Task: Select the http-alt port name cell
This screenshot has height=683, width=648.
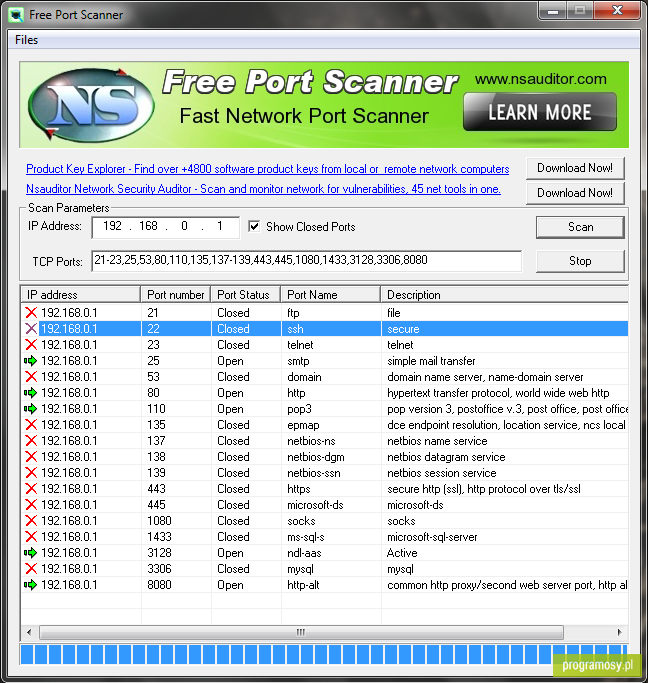Action: [303, 585]
